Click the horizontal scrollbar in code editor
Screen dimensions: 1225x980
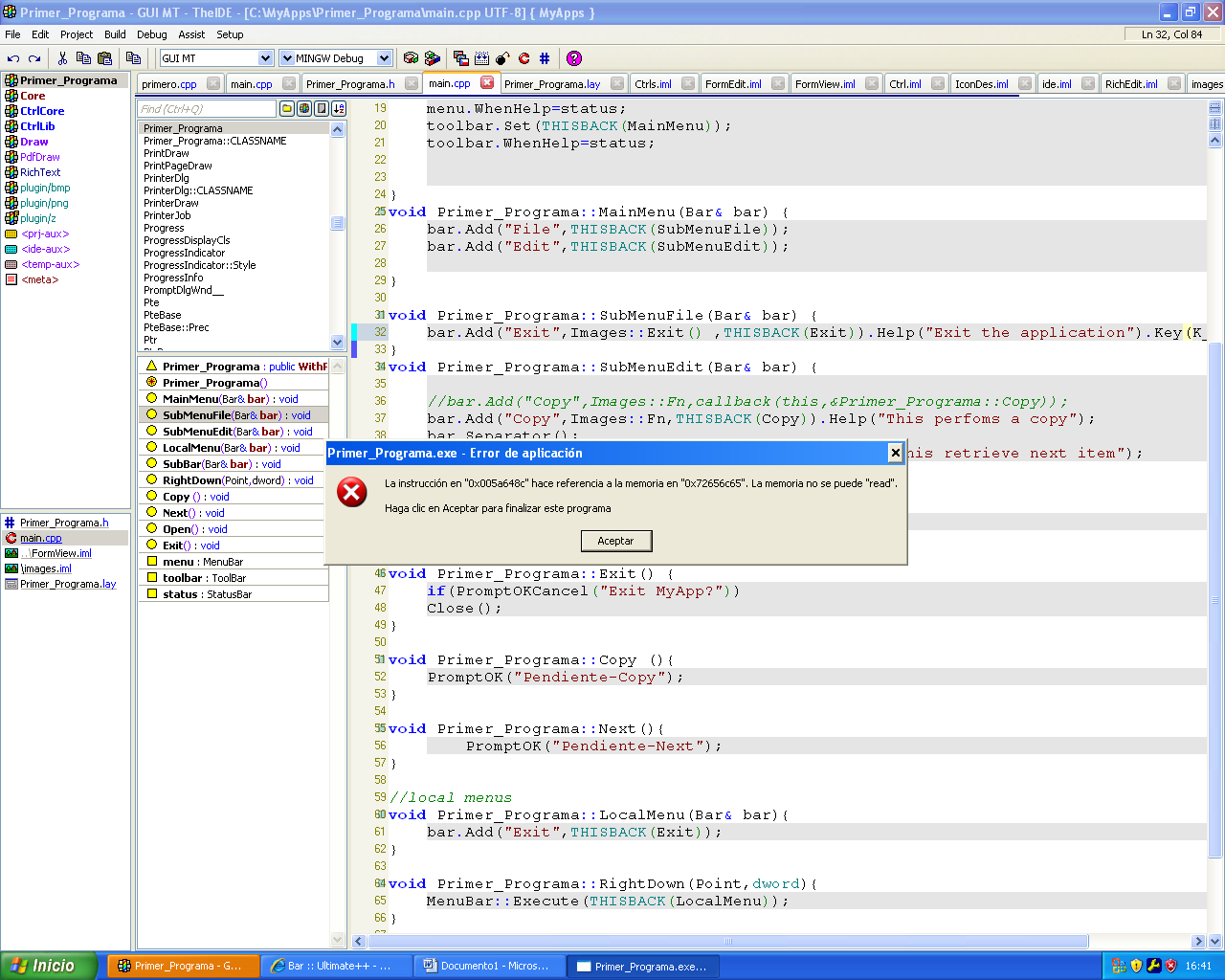coord(727,942)
